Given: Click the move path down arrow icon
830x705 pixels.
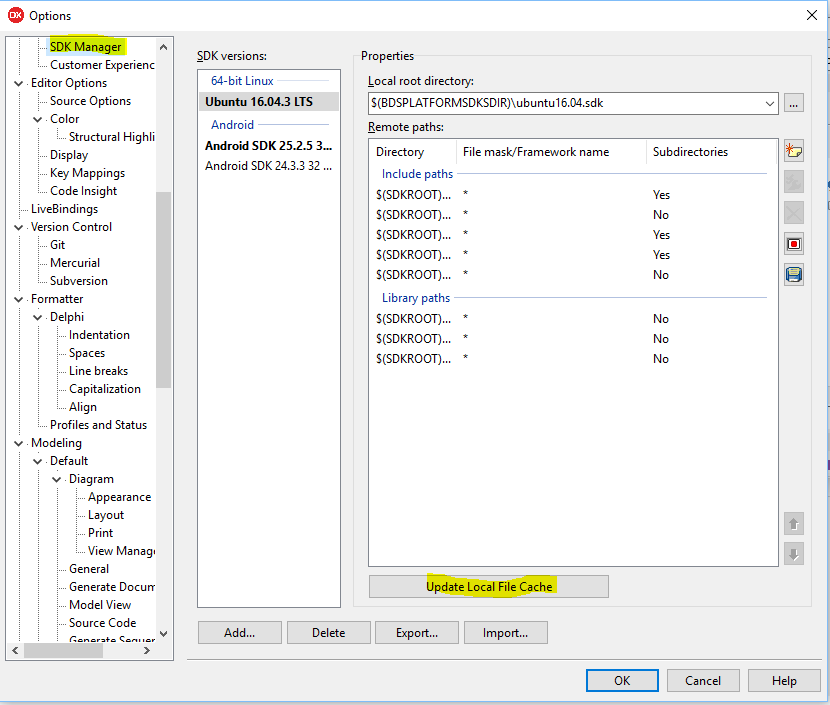Looking at the screenshot, I should tap(793, 554).
